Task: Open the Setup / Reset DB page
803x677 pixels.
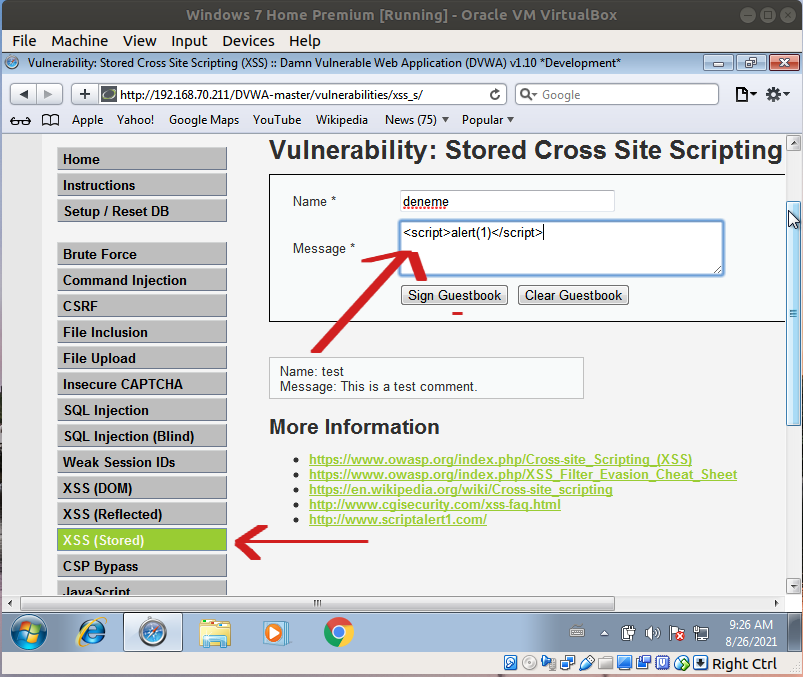Action: (x=142, y=211)
